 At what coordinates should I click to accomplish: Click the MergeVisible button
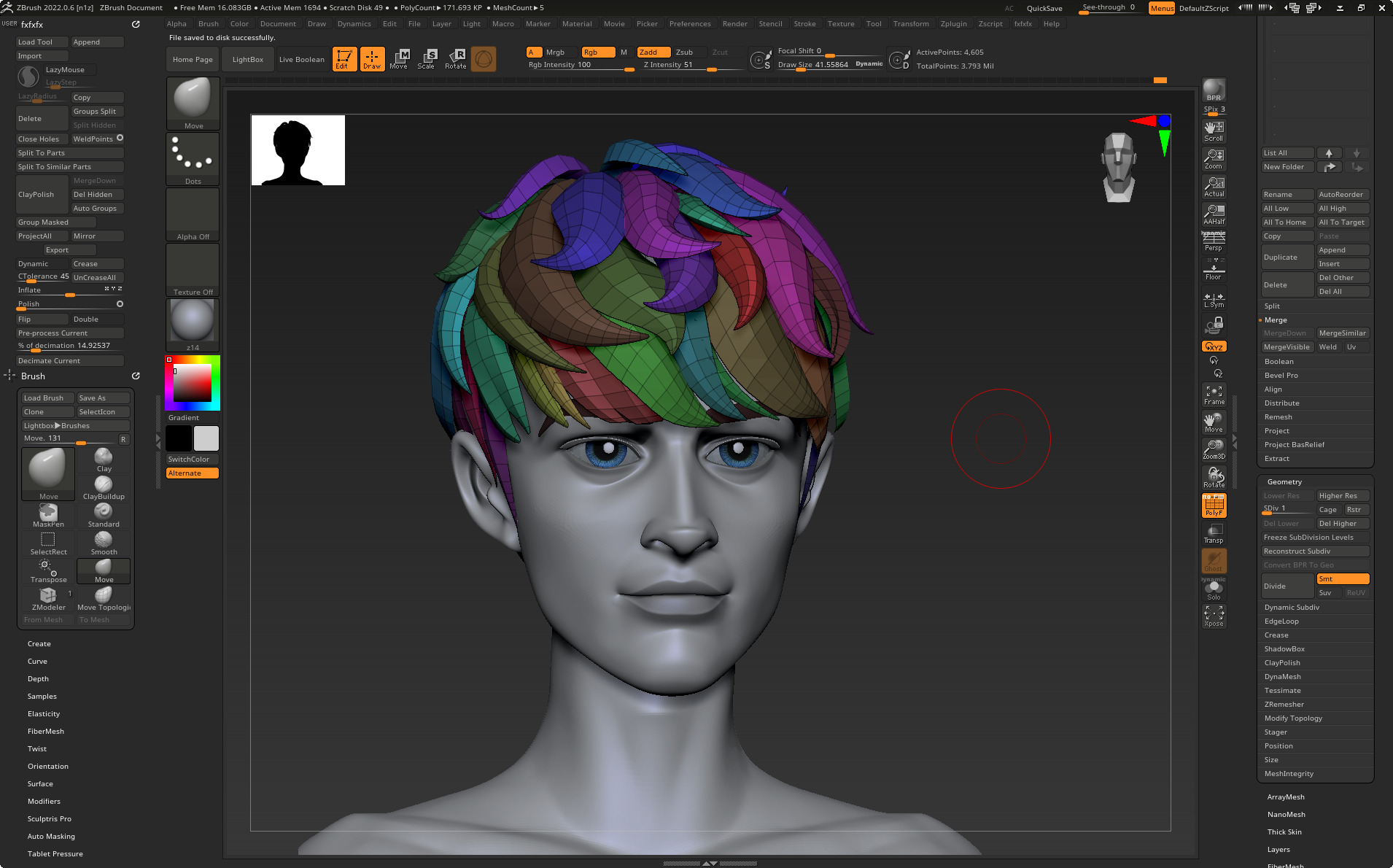click(1287, 346)
